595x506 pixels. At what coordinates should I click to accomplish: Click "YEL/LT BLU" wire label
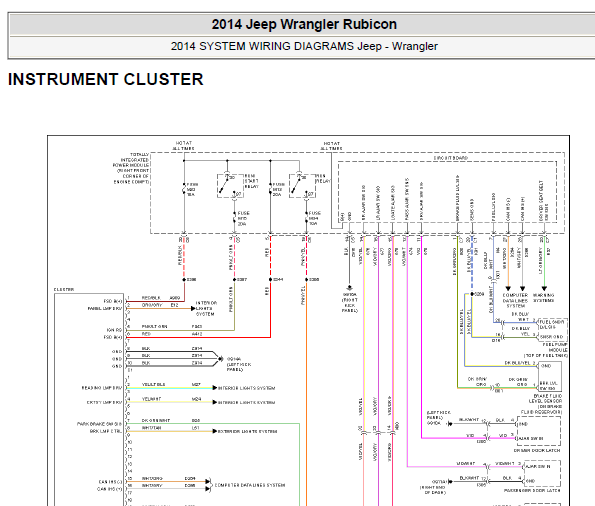coord(153,384)
